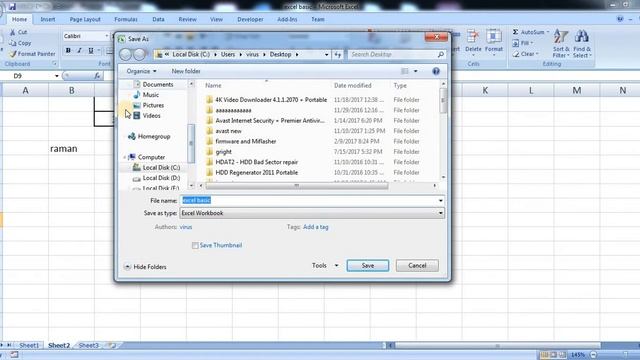This screenshot has height=360, width=640.
Task: Open the view options dropdown arrow
Action: (x=416, y=71)
